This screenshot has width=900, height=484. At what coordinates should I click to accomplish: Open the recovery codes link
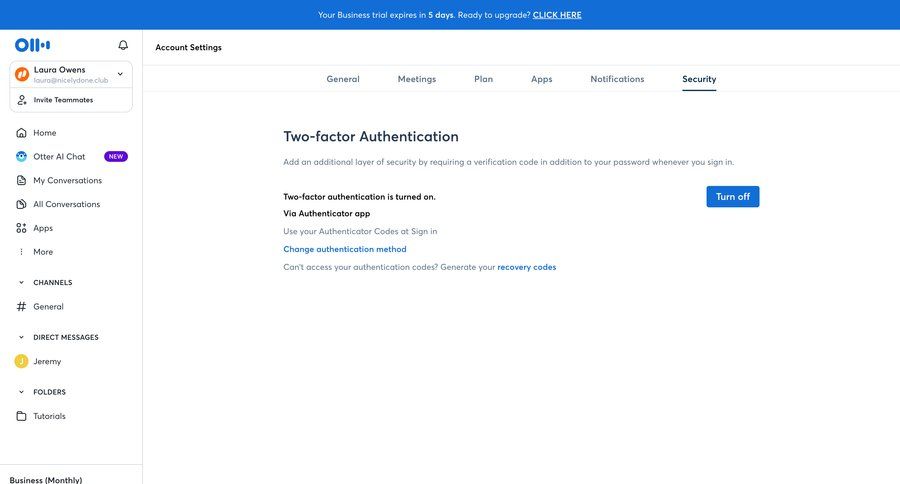[x=526, y=267]
